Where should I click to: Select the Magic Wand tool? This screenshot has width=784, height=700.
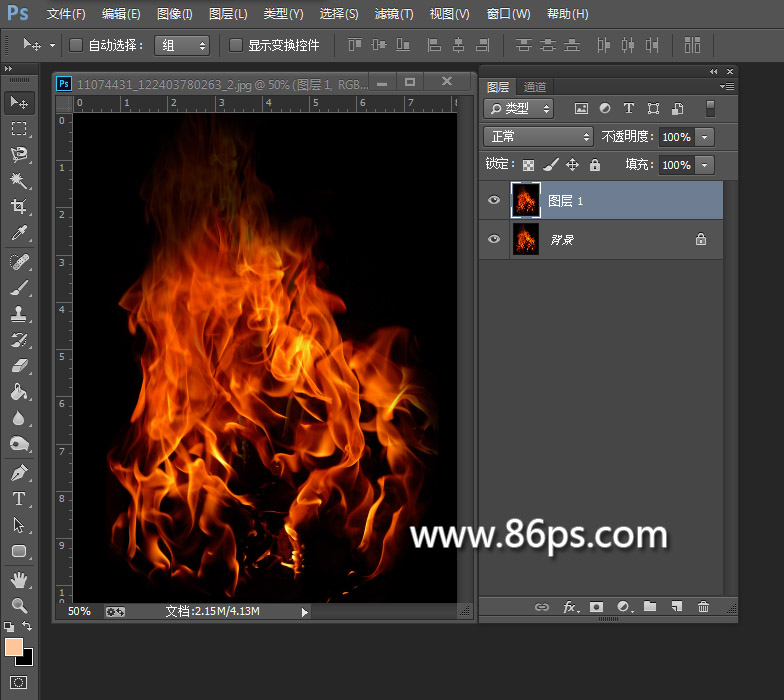click(x=19, y=180)
